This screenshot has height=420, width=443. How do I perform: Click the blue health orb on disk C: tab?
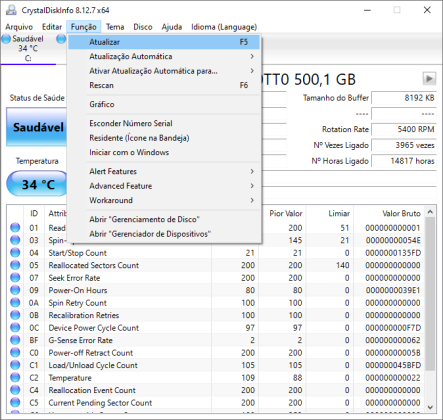coord(6,39)
